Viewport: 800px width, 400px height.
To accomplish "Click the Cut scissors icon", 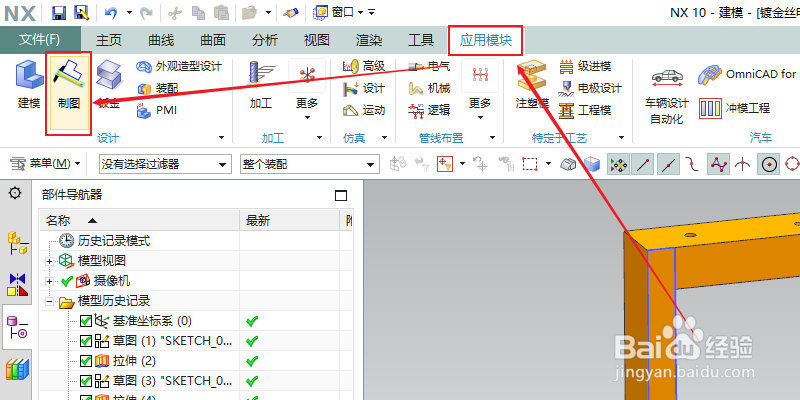I will pos(174,12).
